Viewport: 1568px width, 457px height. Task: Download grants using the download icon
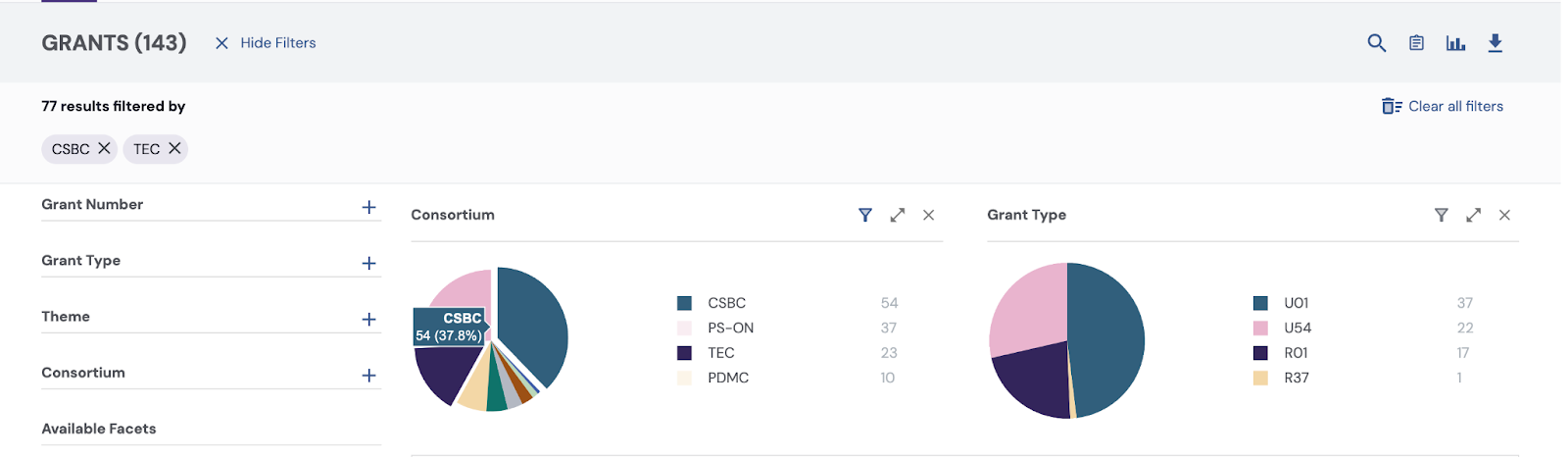[x=1494, y=43]
